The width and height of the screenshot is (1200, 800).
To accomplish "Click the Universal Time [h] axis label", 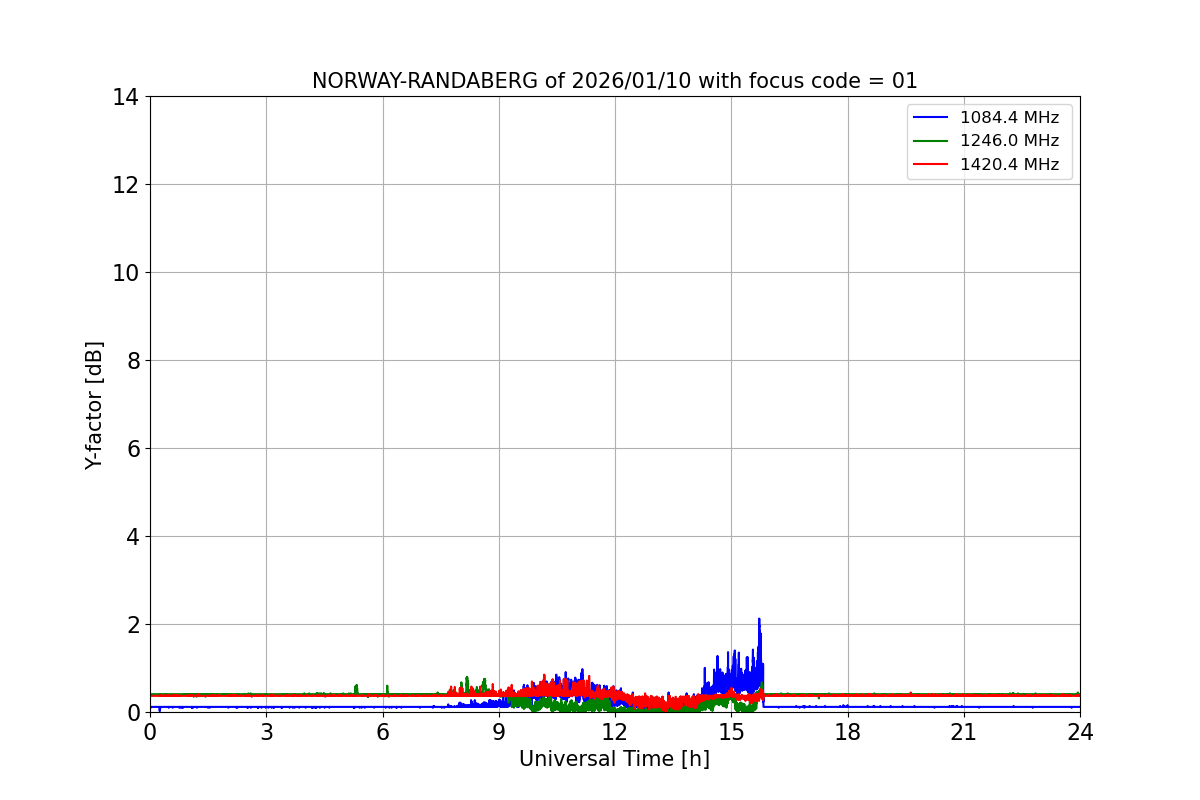I will coord(614,759).
